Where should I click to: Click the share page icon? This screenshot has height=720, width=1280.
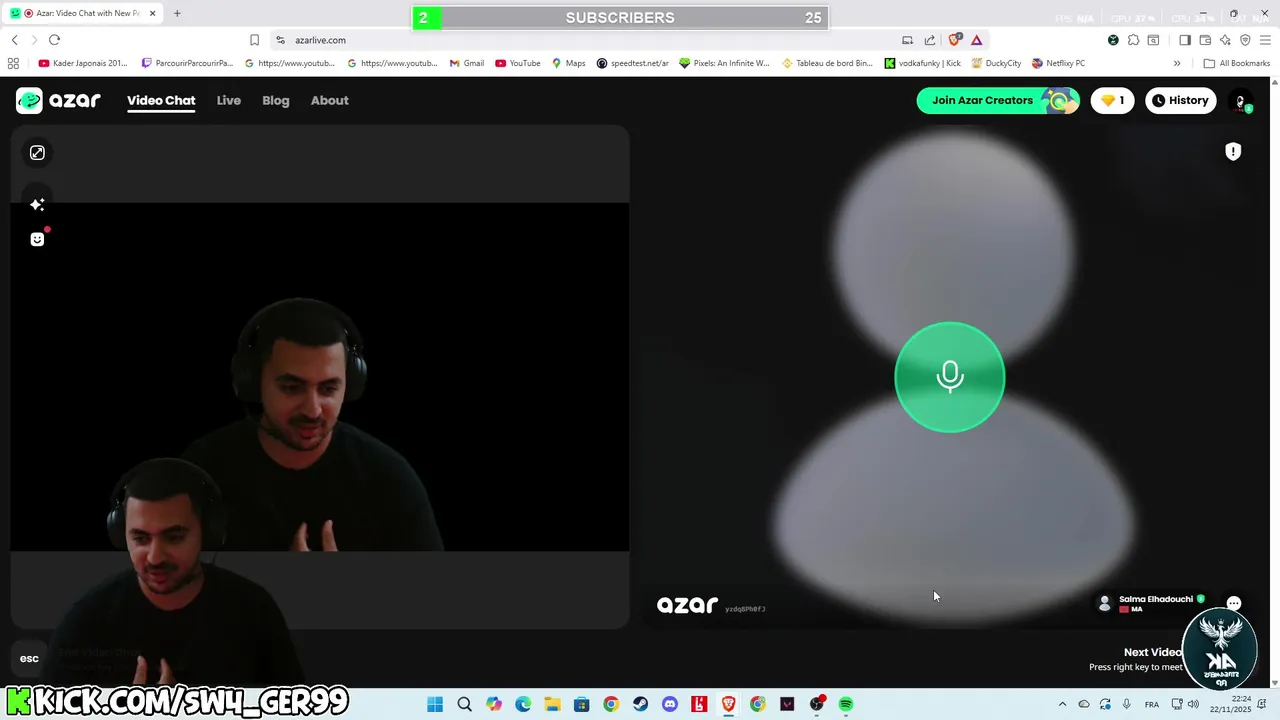[930, 40]
